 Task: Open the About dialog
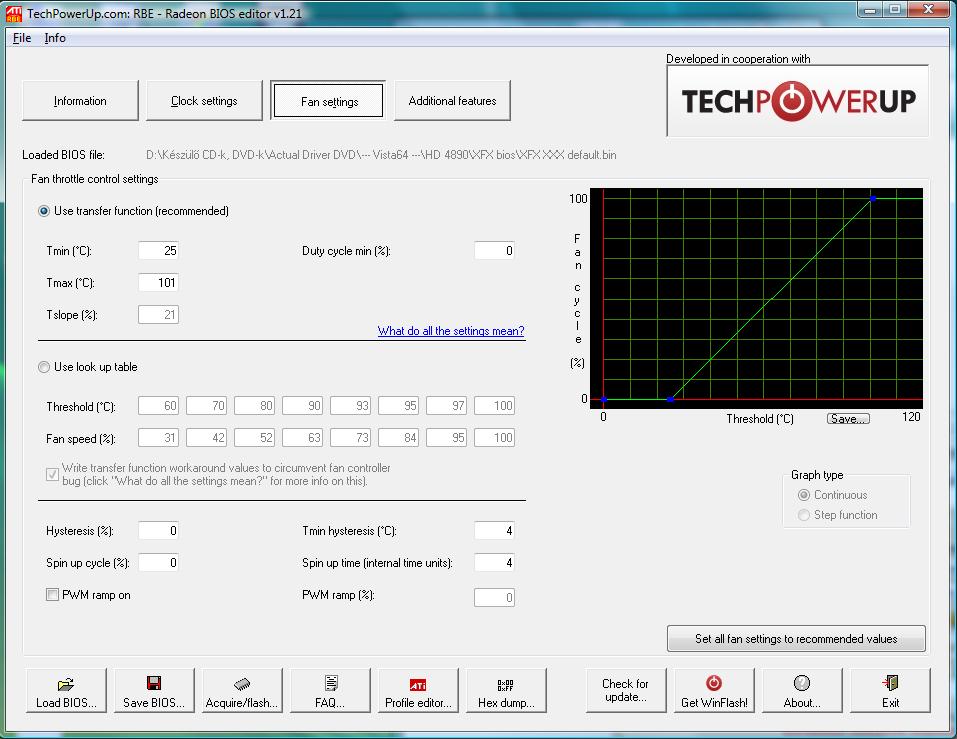802,690
